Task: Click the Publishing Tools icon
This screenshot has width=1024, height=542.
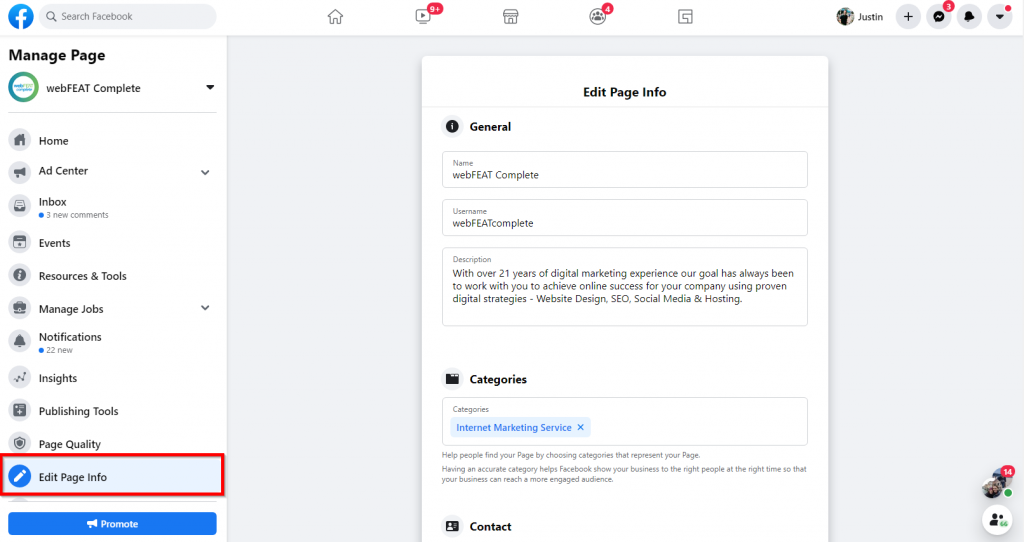Action: [20, 410]
